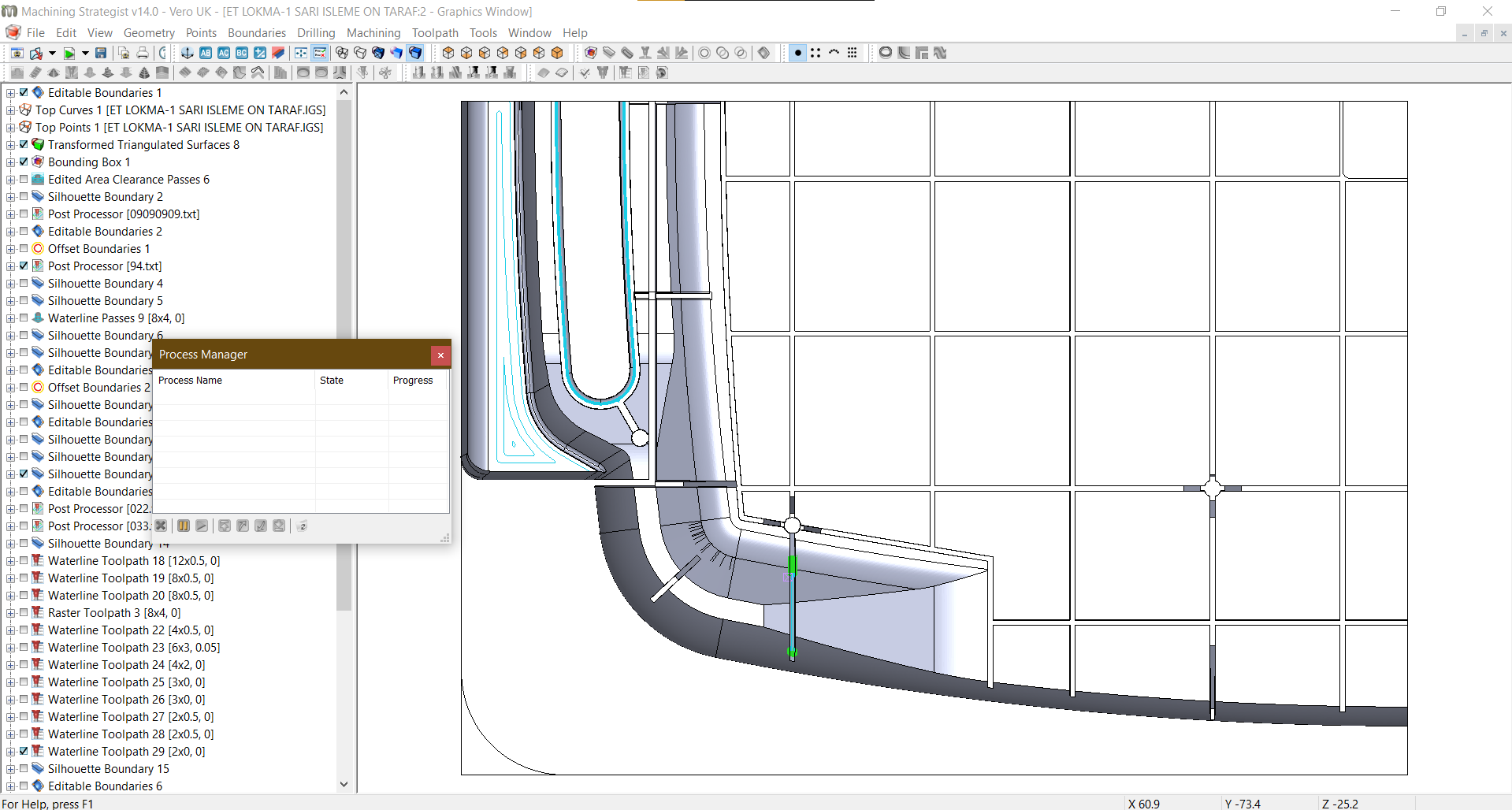Click the cancel X icon in Process Manager

click(161, 526)
